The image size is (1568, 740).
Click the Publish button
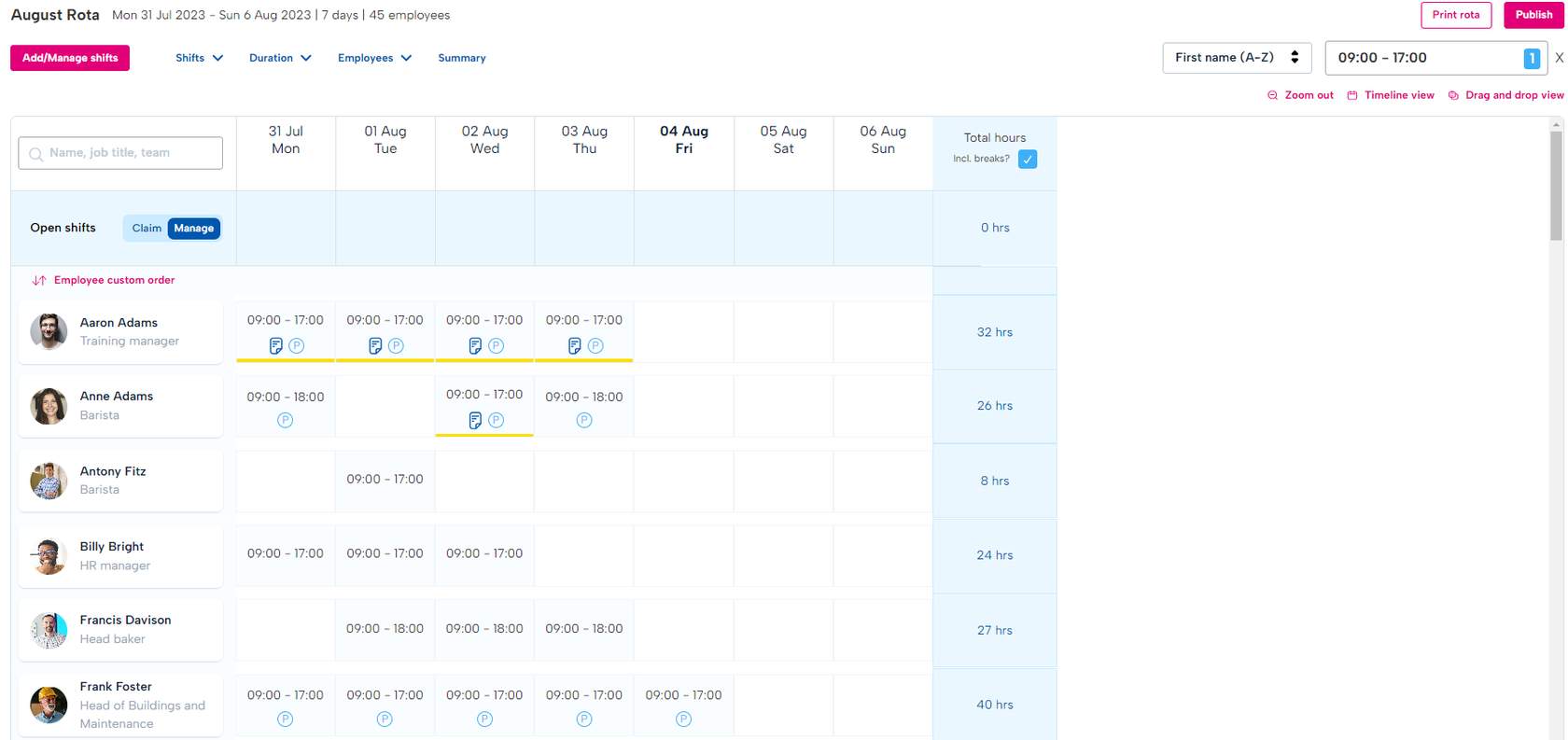click(1533, 15)
